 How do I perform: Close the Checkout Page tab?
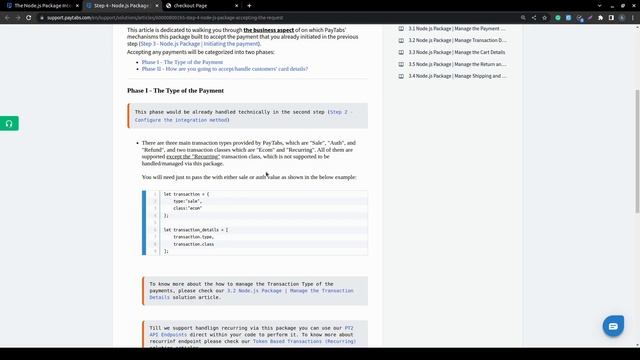point(236,6)
